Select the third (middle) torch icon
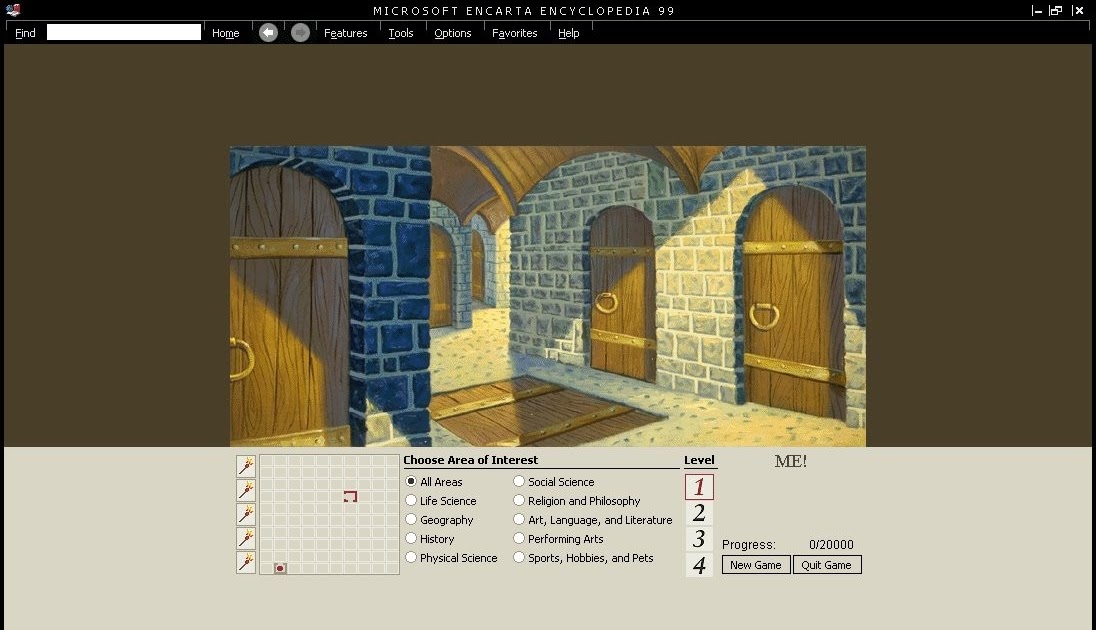Image resolution: width=1096 pixels, height=630 pixels. [x=246, y=514]
